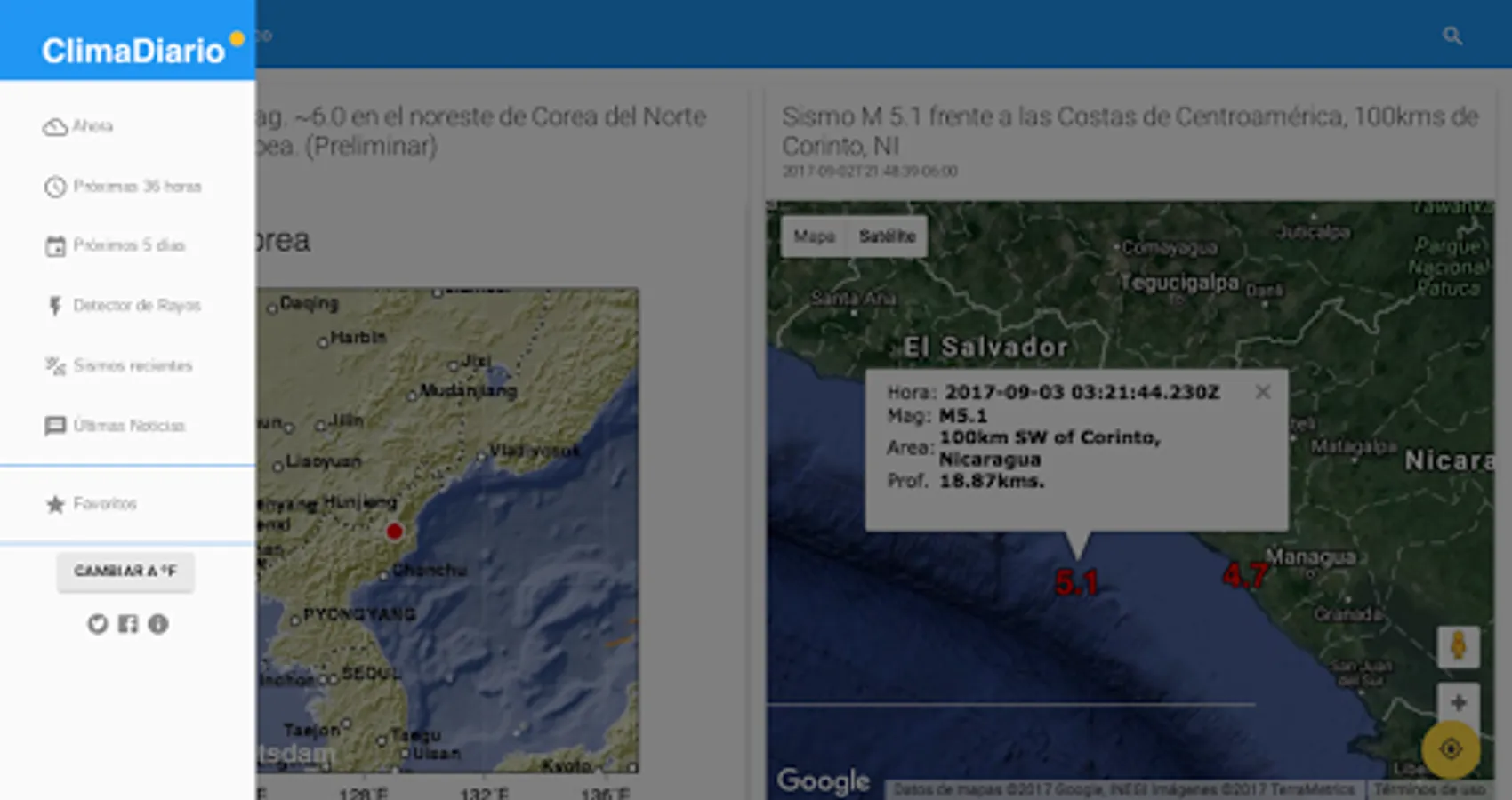The width and height of the screenshot is (1512, 800).
Task: Click the search magnifier icon
Action: (1452, 36)
